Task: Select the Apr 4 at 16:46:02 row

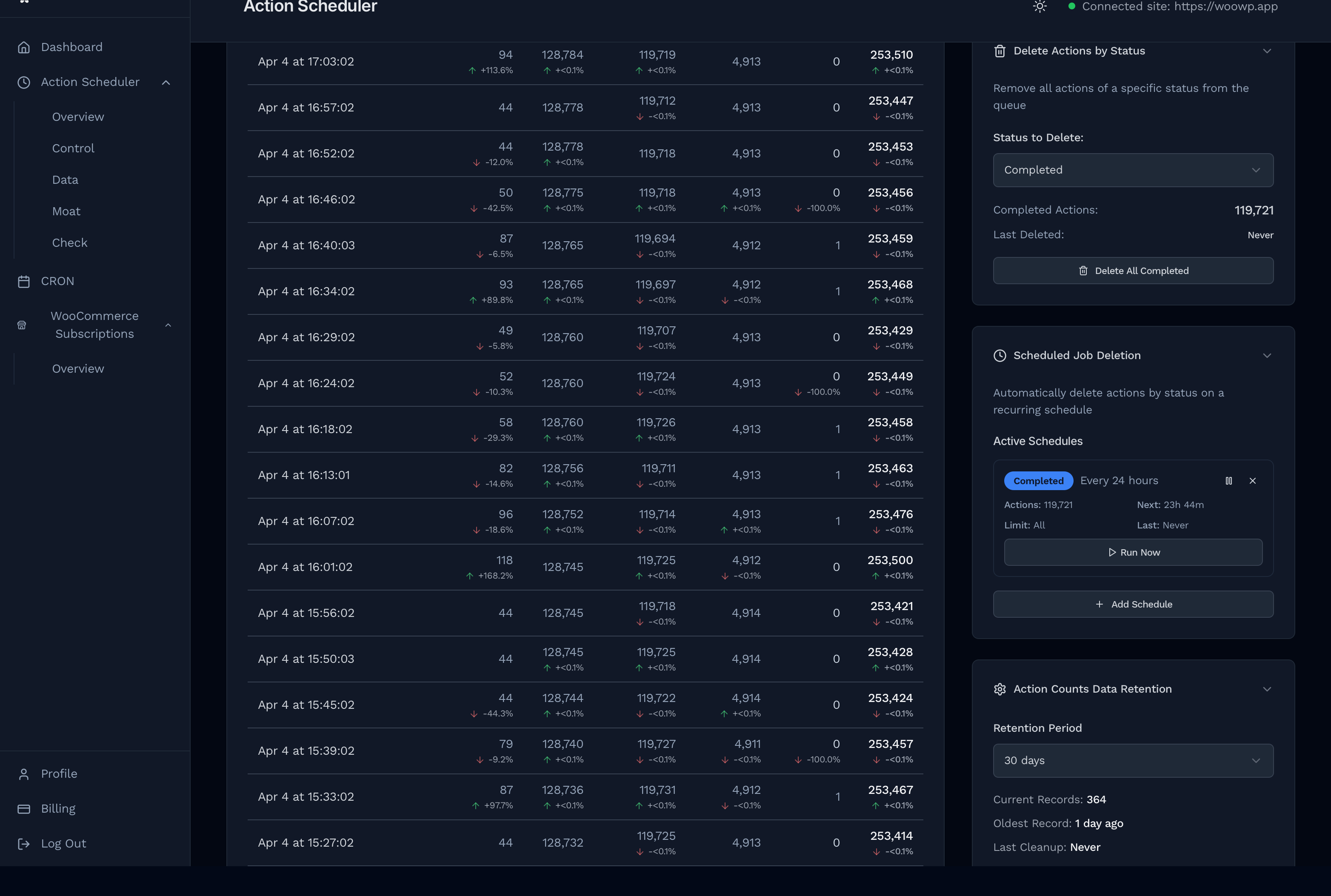Action: [306, 200]
